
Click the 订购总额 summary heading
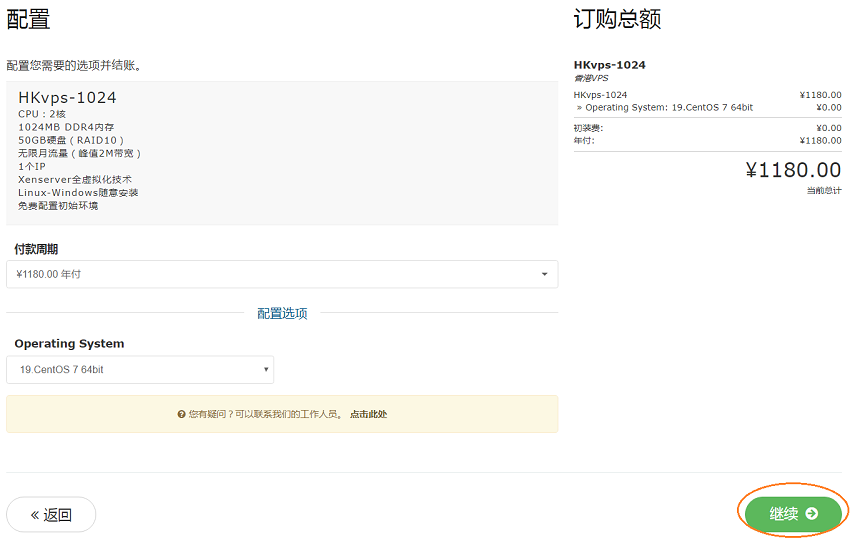[617, 20]
